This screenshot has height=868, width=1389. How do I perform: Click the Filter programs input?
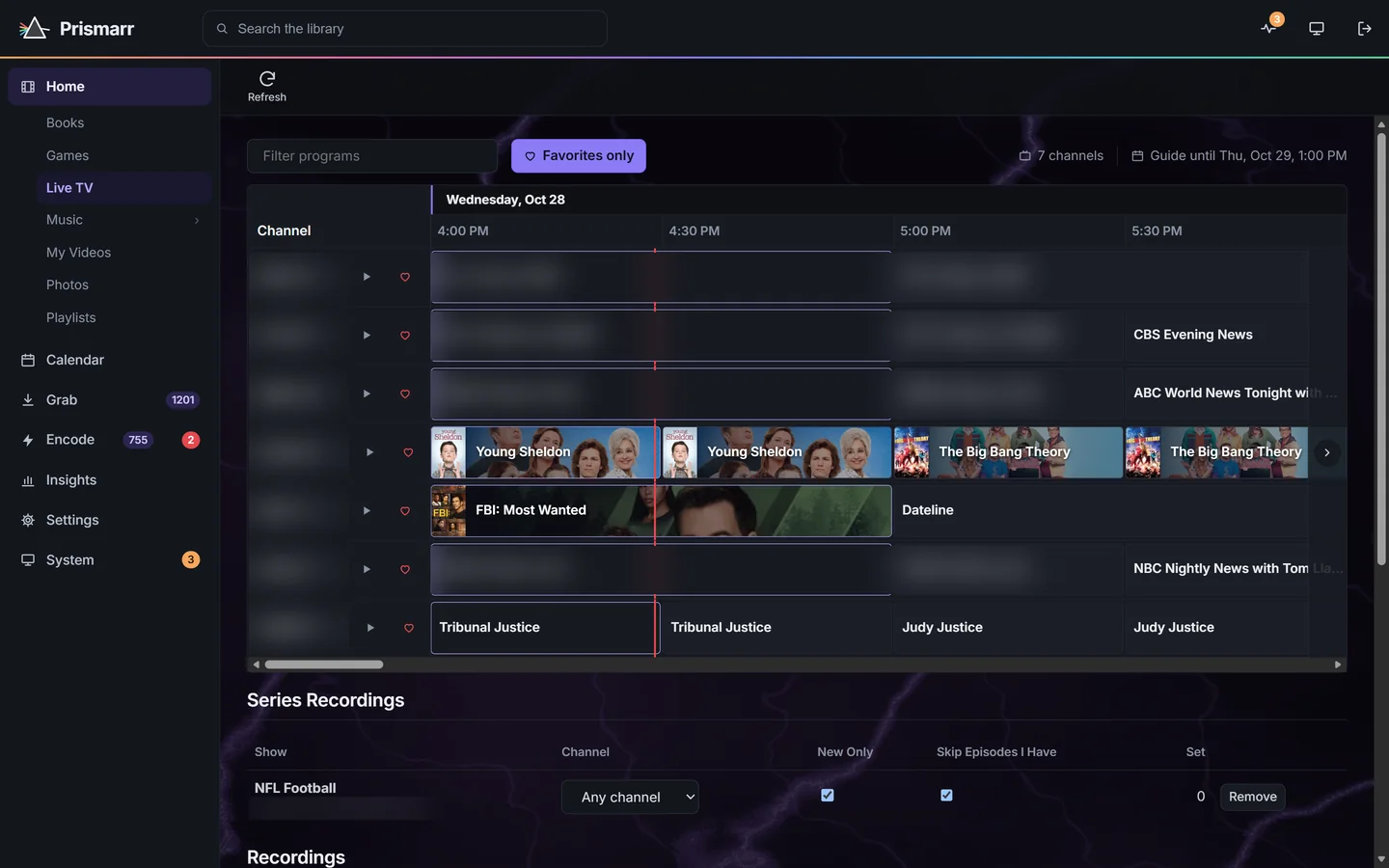click(372, 156)
